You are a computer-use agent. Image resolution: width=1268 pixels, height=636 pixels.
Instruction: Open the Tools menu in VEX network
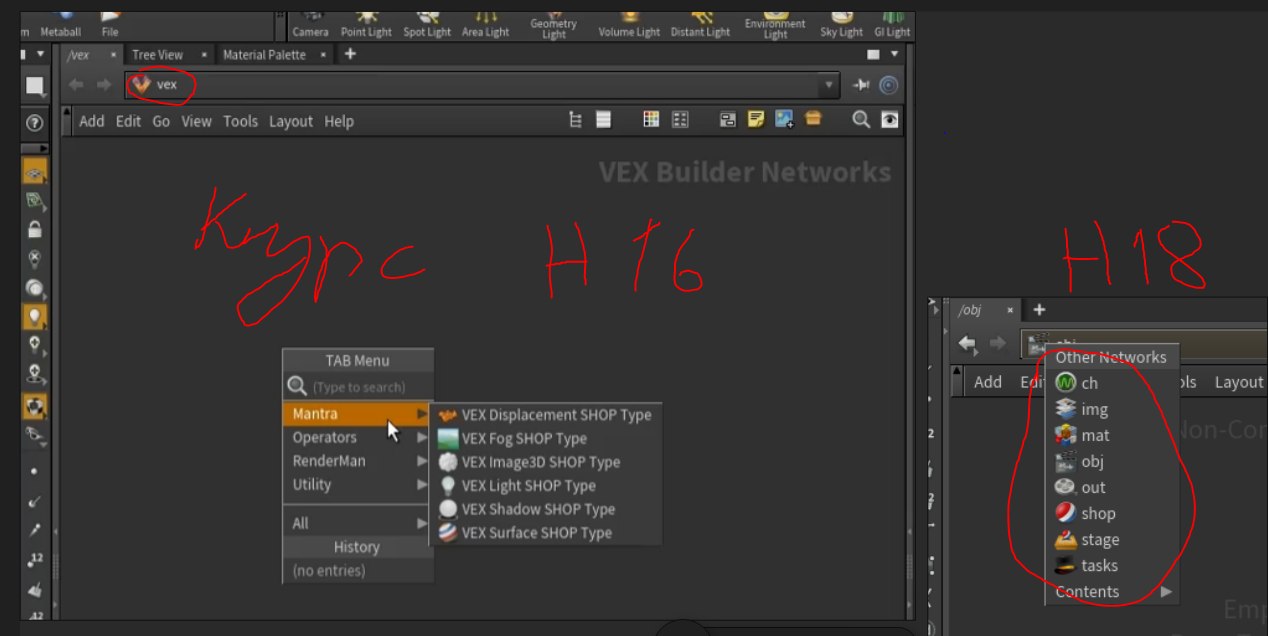(240, 121)
